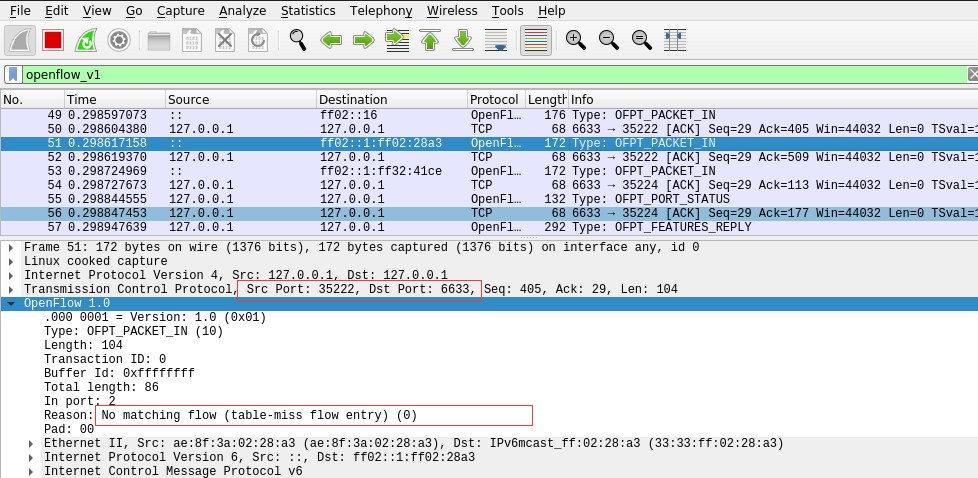Jump to the first packet

[x=430, y=41]
